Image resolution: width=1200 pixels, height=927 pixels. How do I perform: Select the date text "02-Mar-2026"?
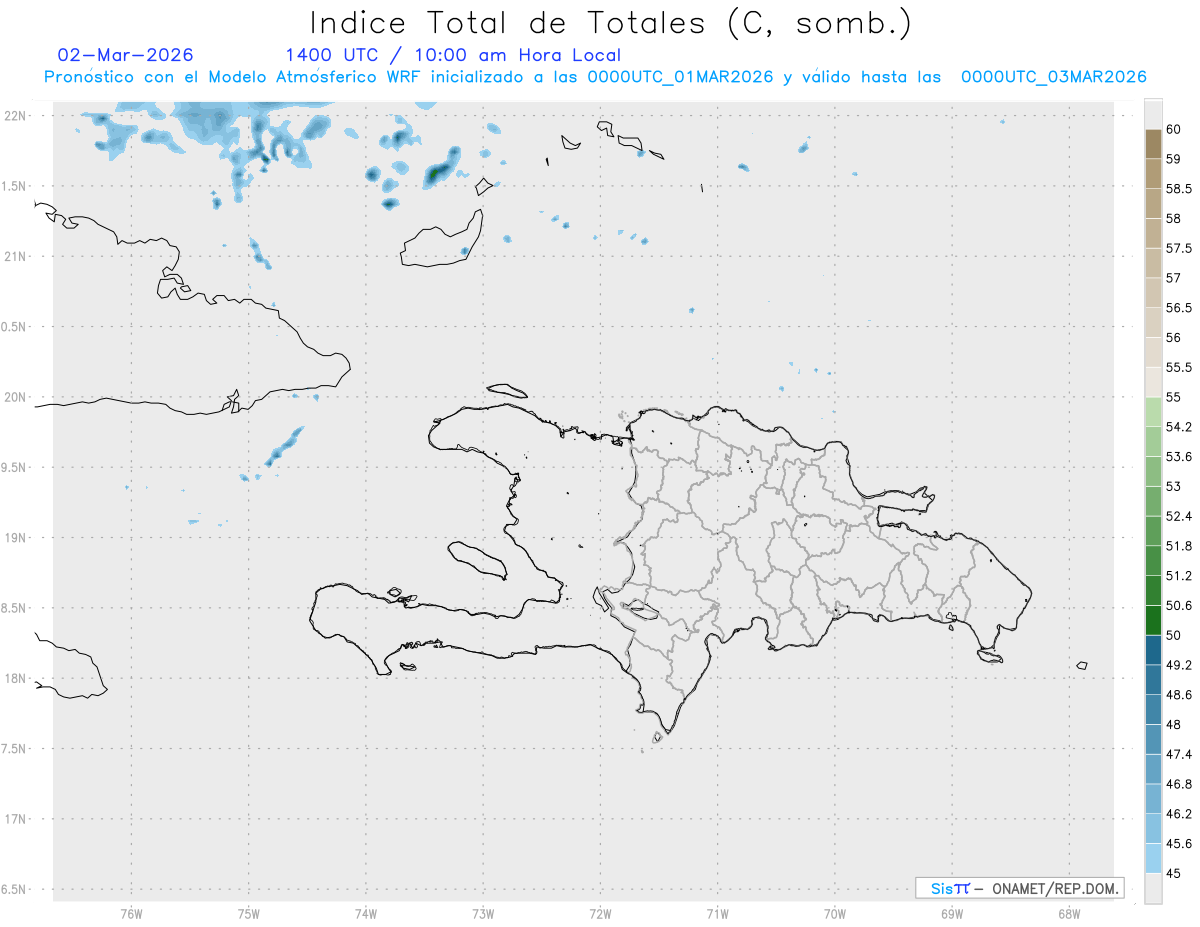click(126, 55)
